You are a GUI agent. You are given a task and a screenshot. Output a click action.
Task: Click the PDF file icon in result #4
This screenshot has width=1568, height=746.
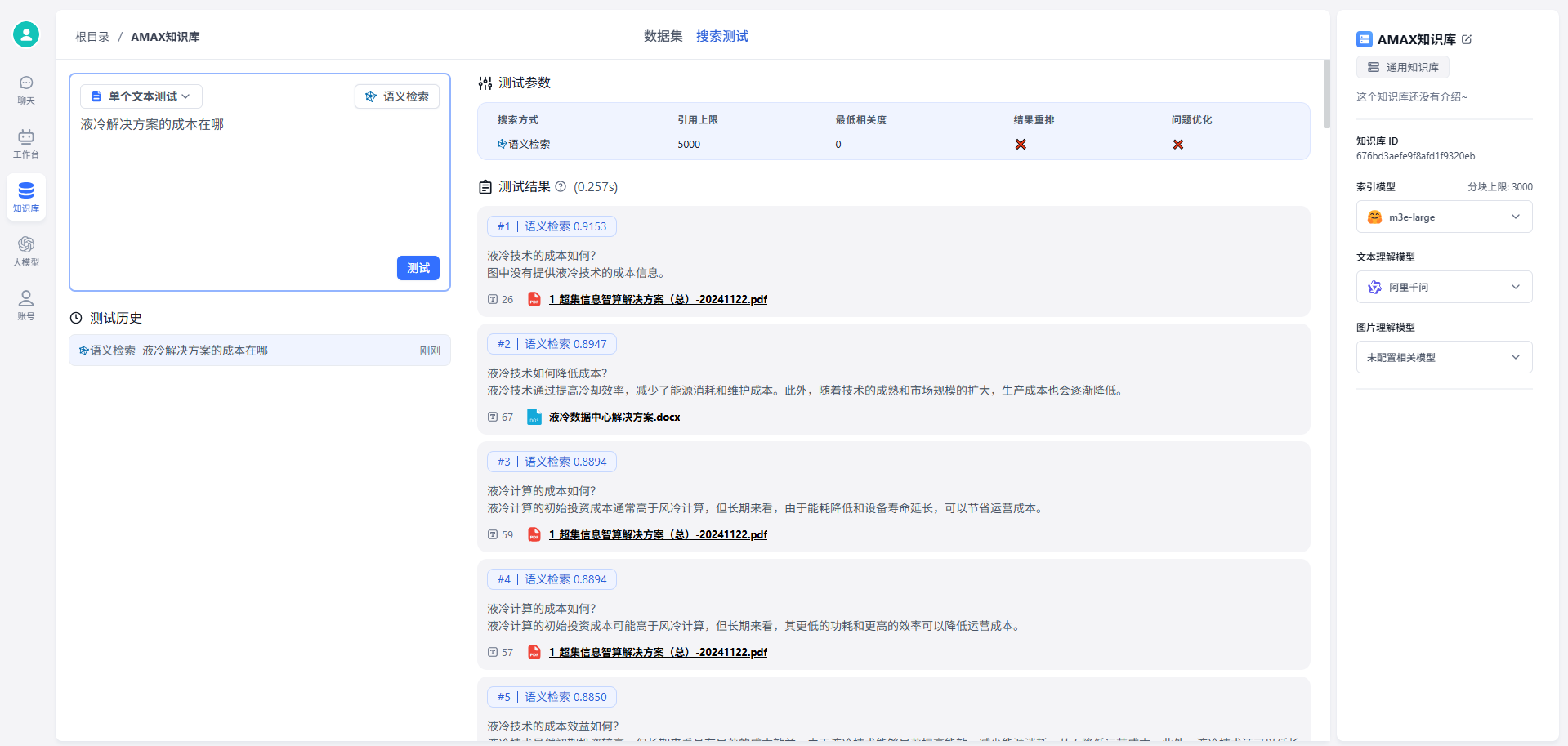pyautogui.click(x=534, y=652)
